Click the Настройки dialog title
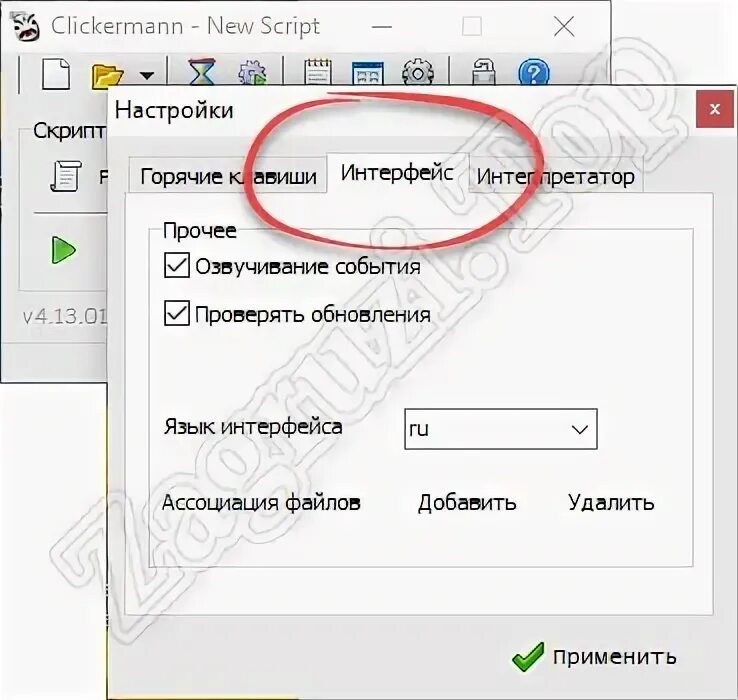Screen dimensions: 738x700 (174, 111)
